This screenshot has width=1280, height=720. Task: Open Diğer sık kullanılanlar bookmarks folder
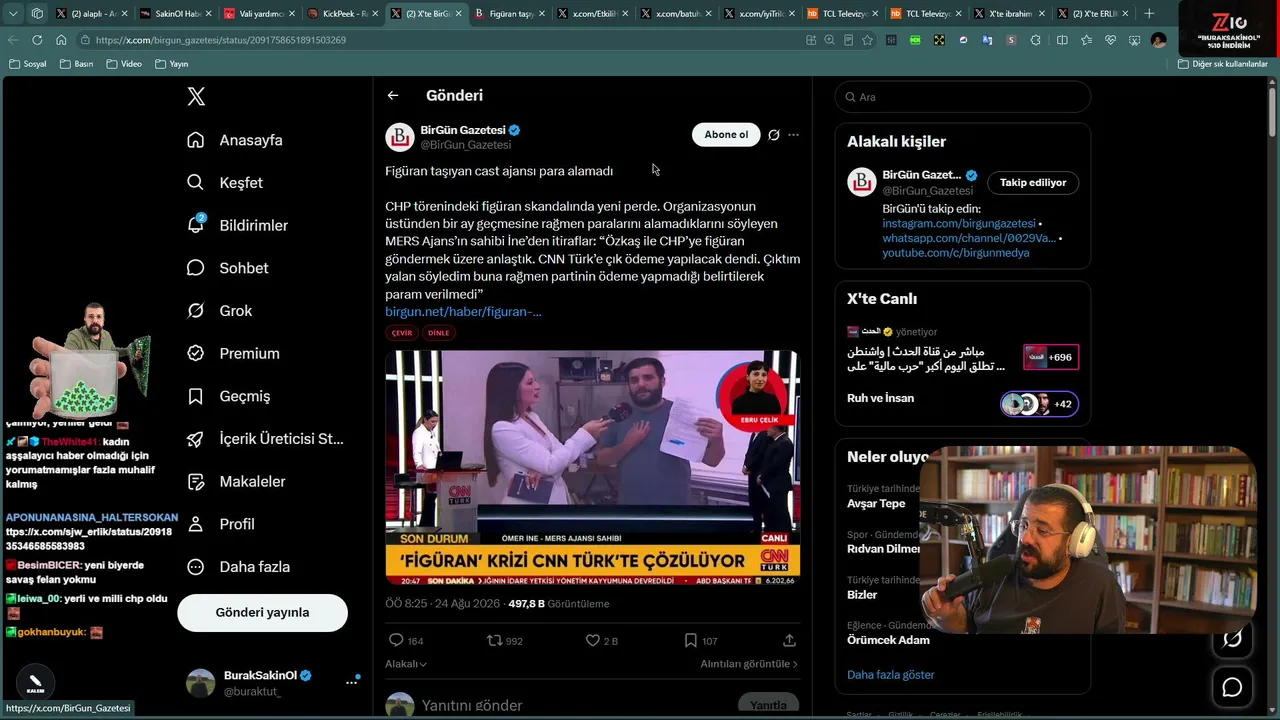coord(1223,64)
